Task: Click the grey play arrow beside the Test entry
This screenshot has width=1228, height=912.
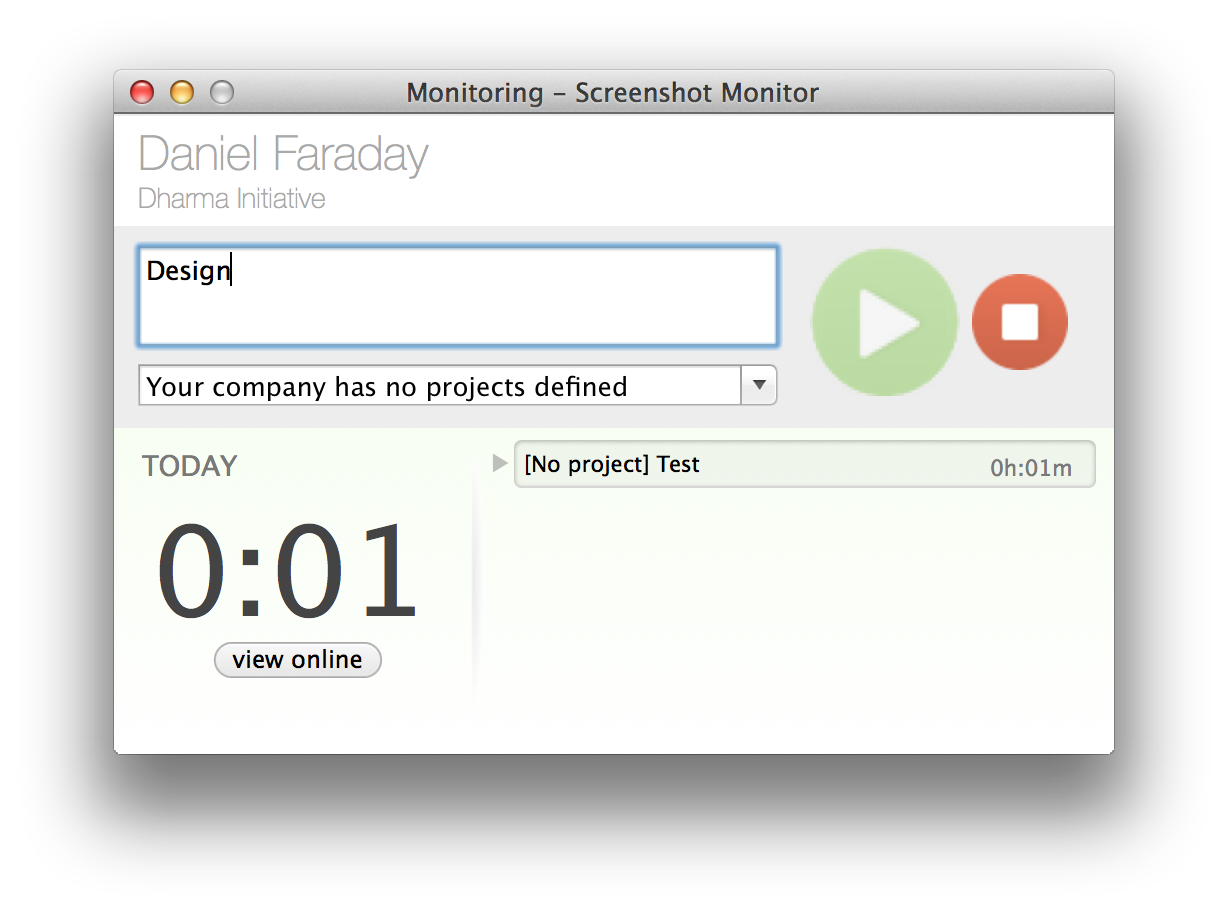Action: pos(499,463)
